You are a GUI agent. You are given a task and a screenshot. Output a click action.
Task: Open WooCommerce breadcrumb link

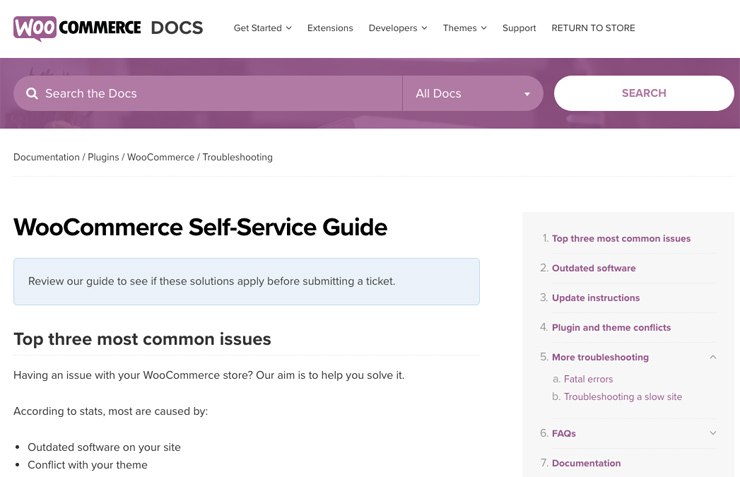click(x=160, y=157)
